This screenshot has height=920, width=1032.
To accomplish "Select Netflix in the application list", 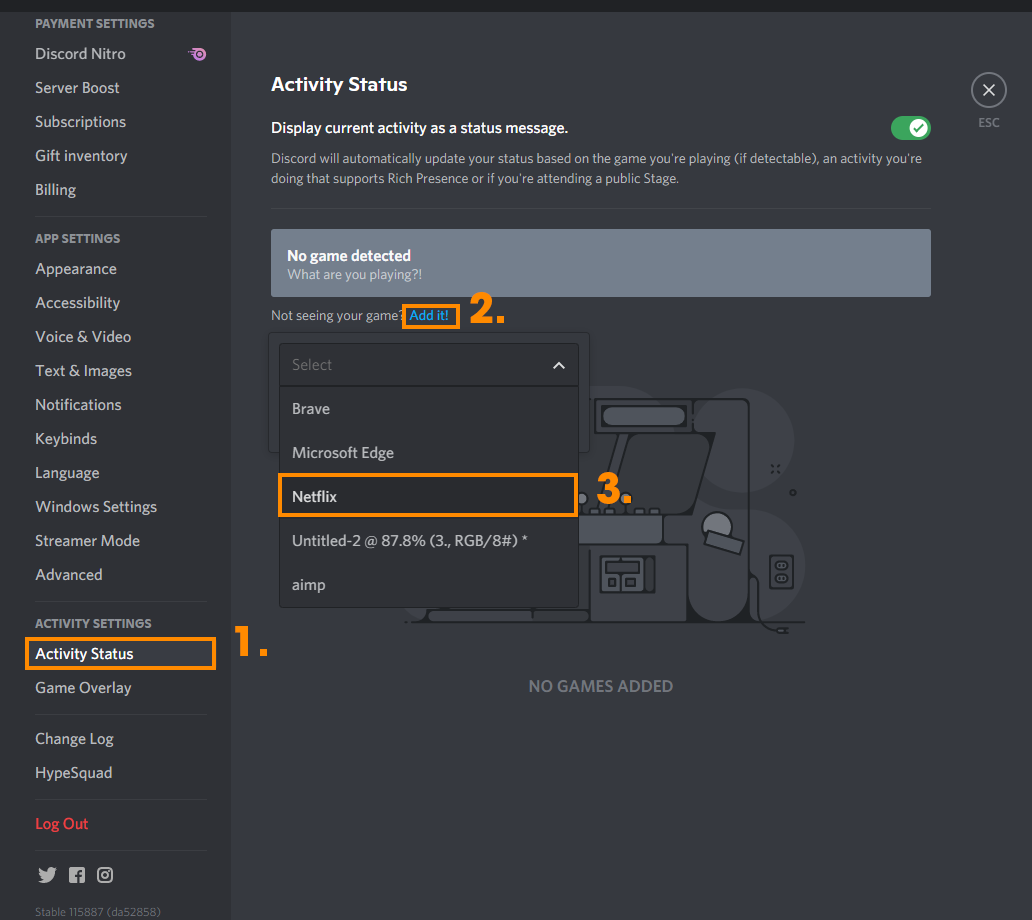I will point(428,496).
